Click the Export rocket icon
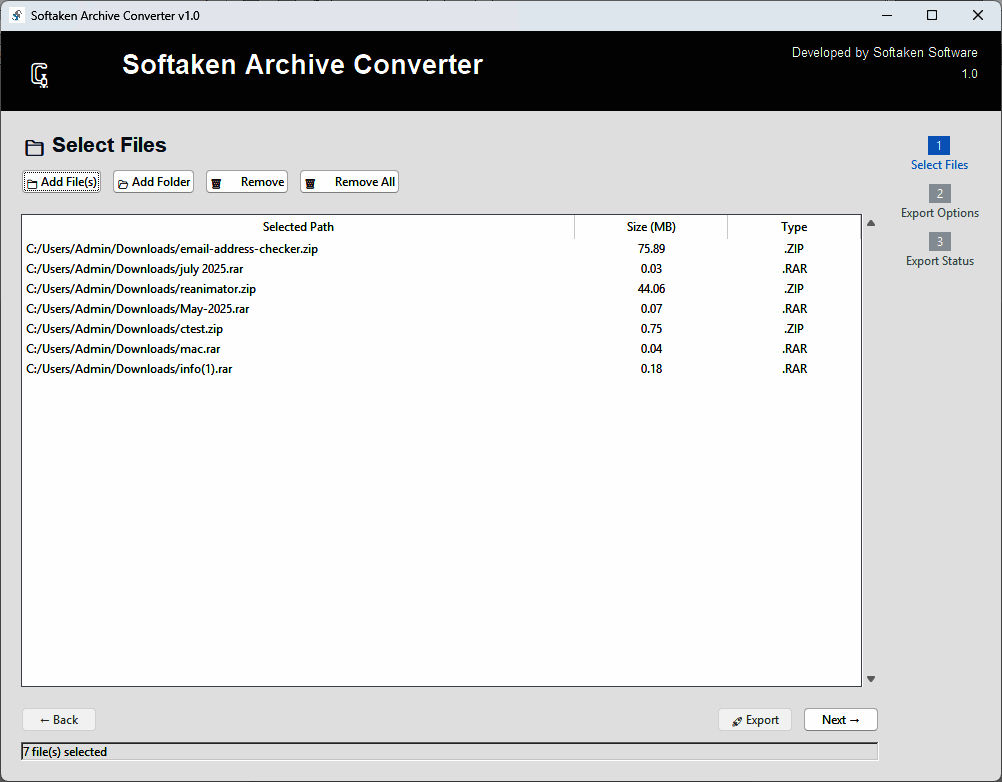 tap(737, 719)
